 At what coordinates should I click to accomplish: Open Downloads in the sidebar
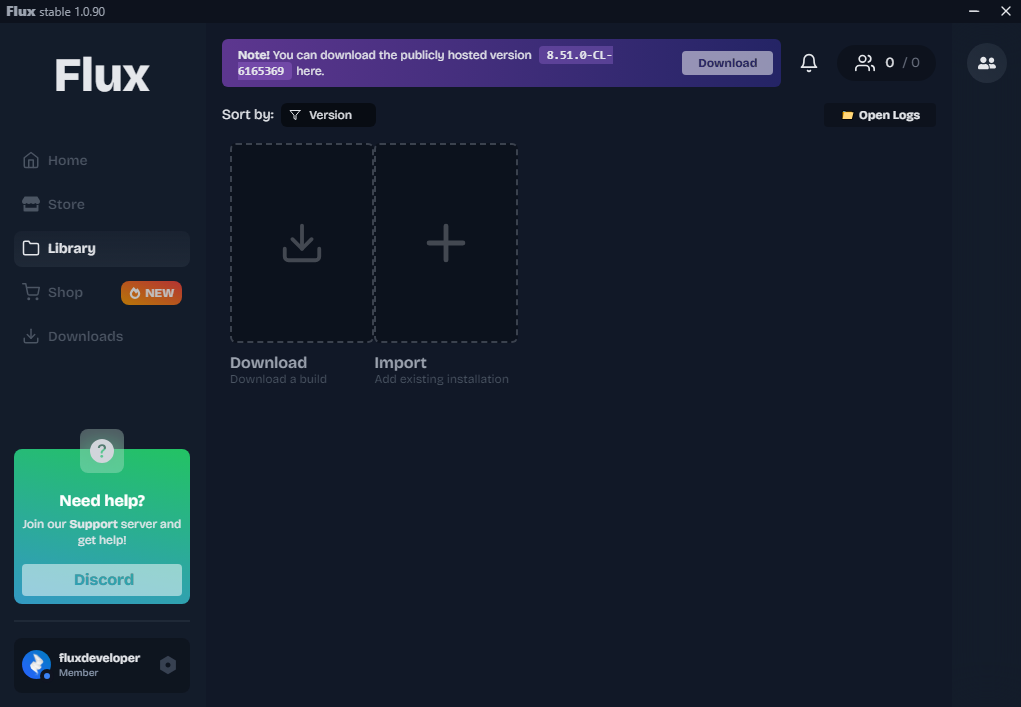(102, 337)
